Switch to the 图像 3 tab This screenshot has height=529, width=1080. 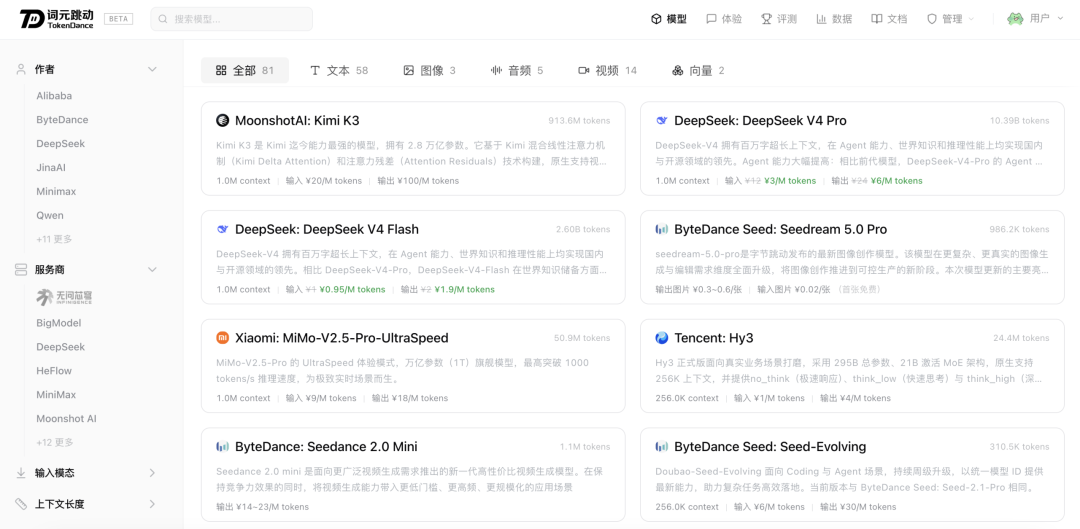point(429,70)
